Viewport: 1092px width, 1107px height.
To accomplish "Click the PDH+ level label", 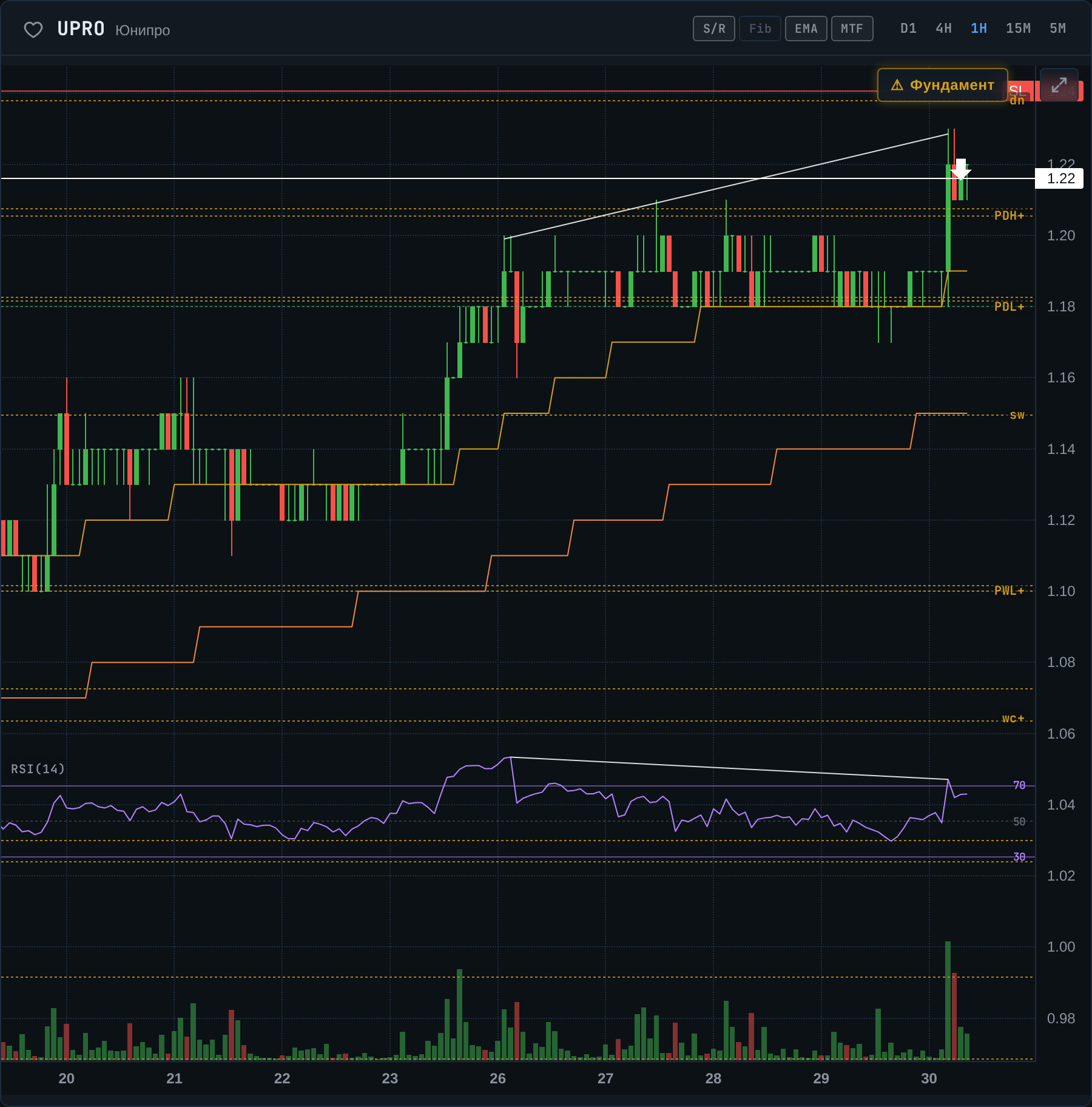I will click(1009, 215).
